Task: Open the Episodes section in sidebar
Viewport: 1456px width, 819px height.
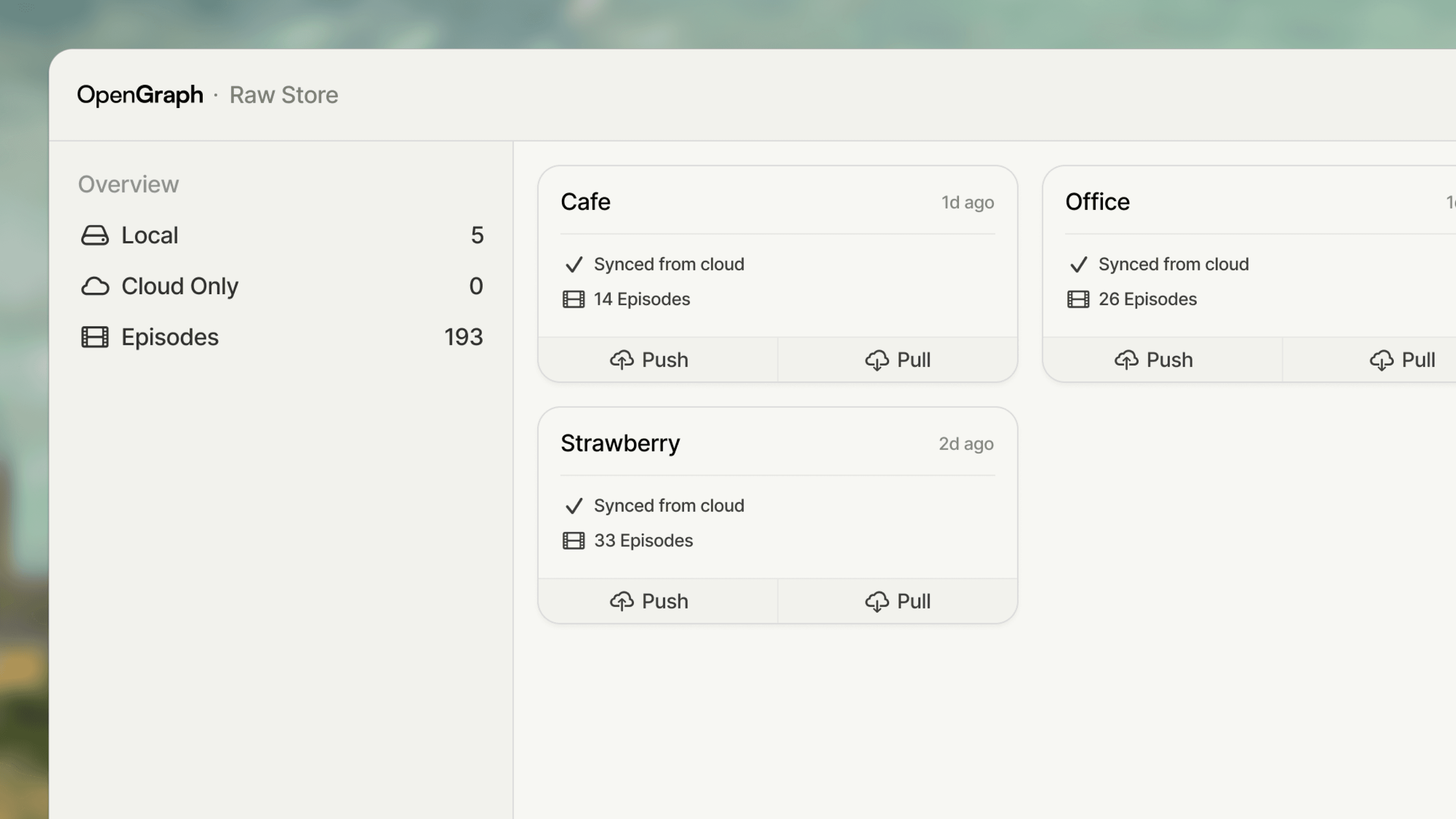Action: [x=169, y=337]
